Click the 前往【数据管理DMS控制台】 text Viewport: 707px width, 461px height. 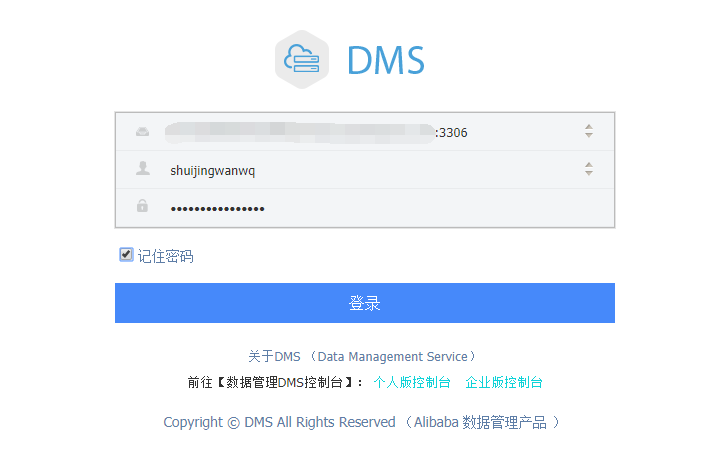pos(275,382)
